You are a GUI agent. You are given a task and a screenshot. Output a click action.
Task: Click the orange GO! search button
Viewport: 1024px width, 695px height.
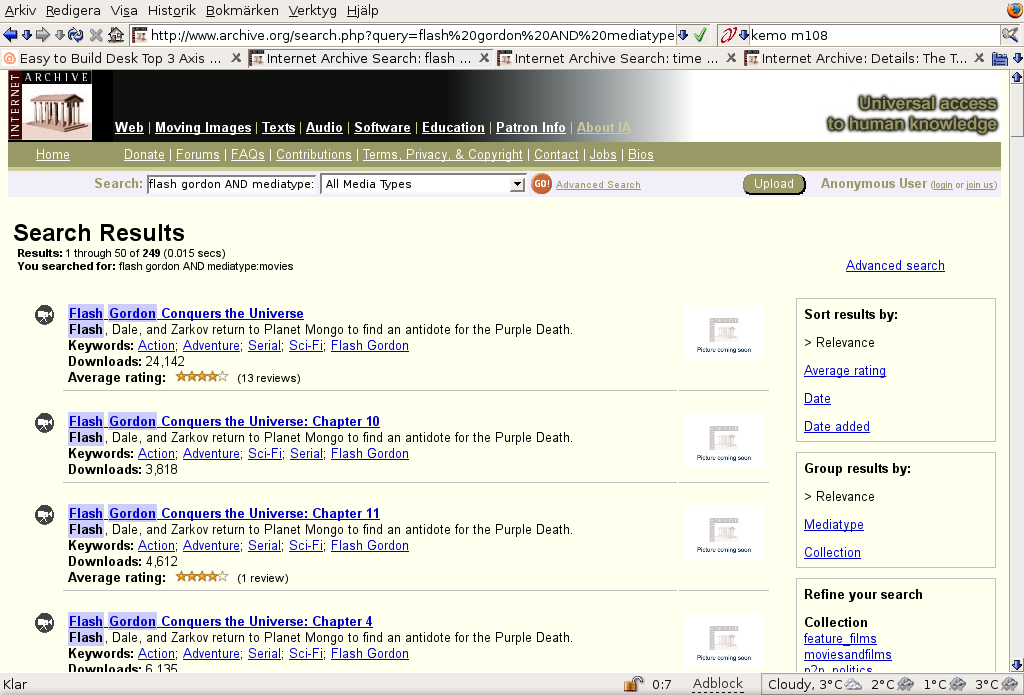click(x=541, y=184)
